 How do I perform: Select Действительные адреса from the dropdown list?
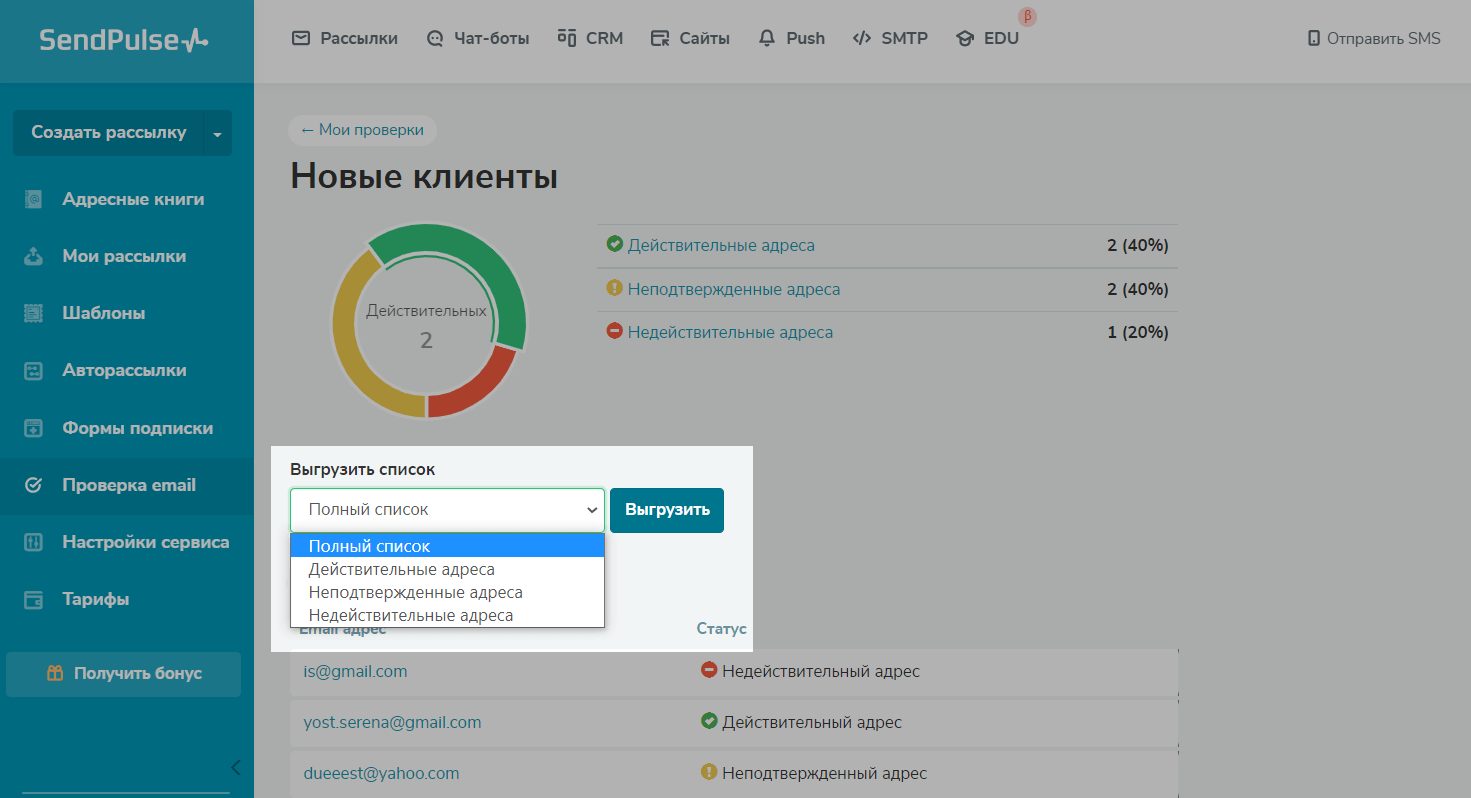tap(401, 569)
